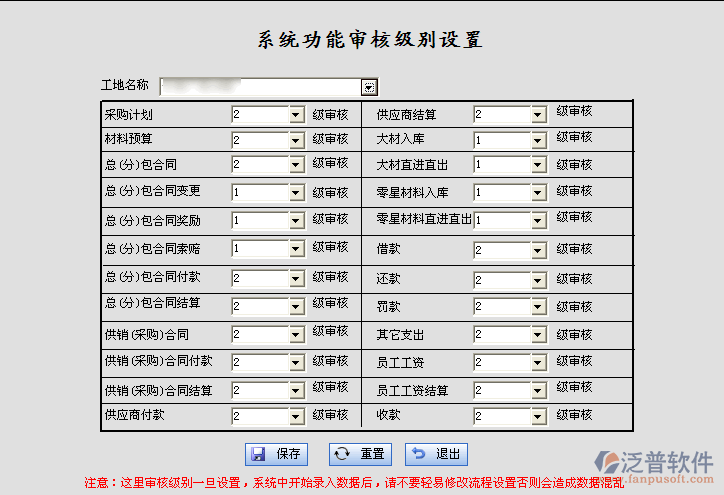
Task: Click the red 注意 warning text
Action: click(354, 483)
